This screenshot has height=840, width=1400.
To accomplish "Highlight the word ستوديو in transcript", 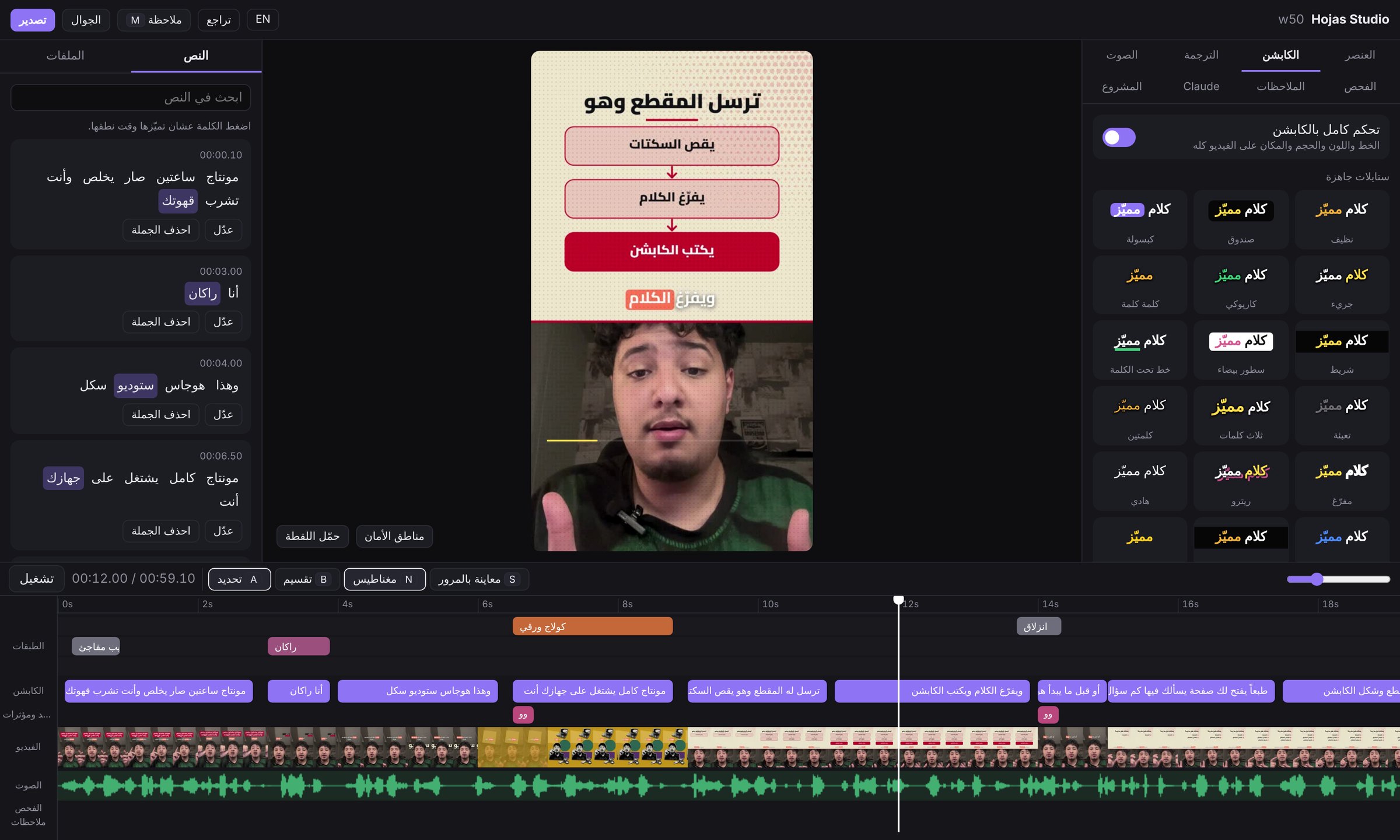I will point(135,386).
